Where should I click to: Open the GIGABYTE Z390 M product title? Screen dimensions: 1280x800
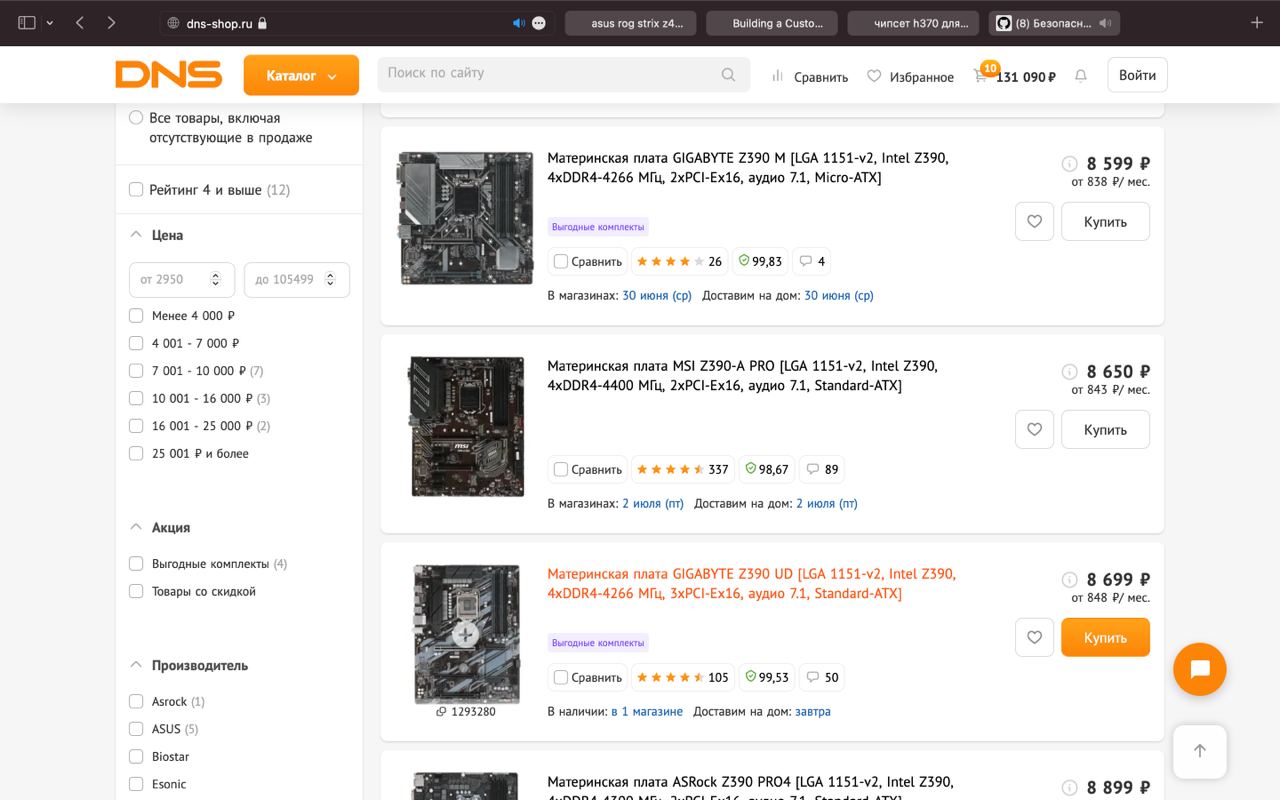(748, 168)
